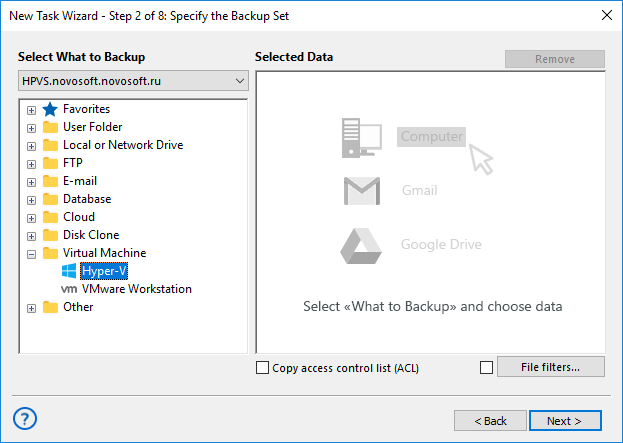623x443 pixels.
Task: Expand the Cloud tree node
Action: (x=31, y=218)
